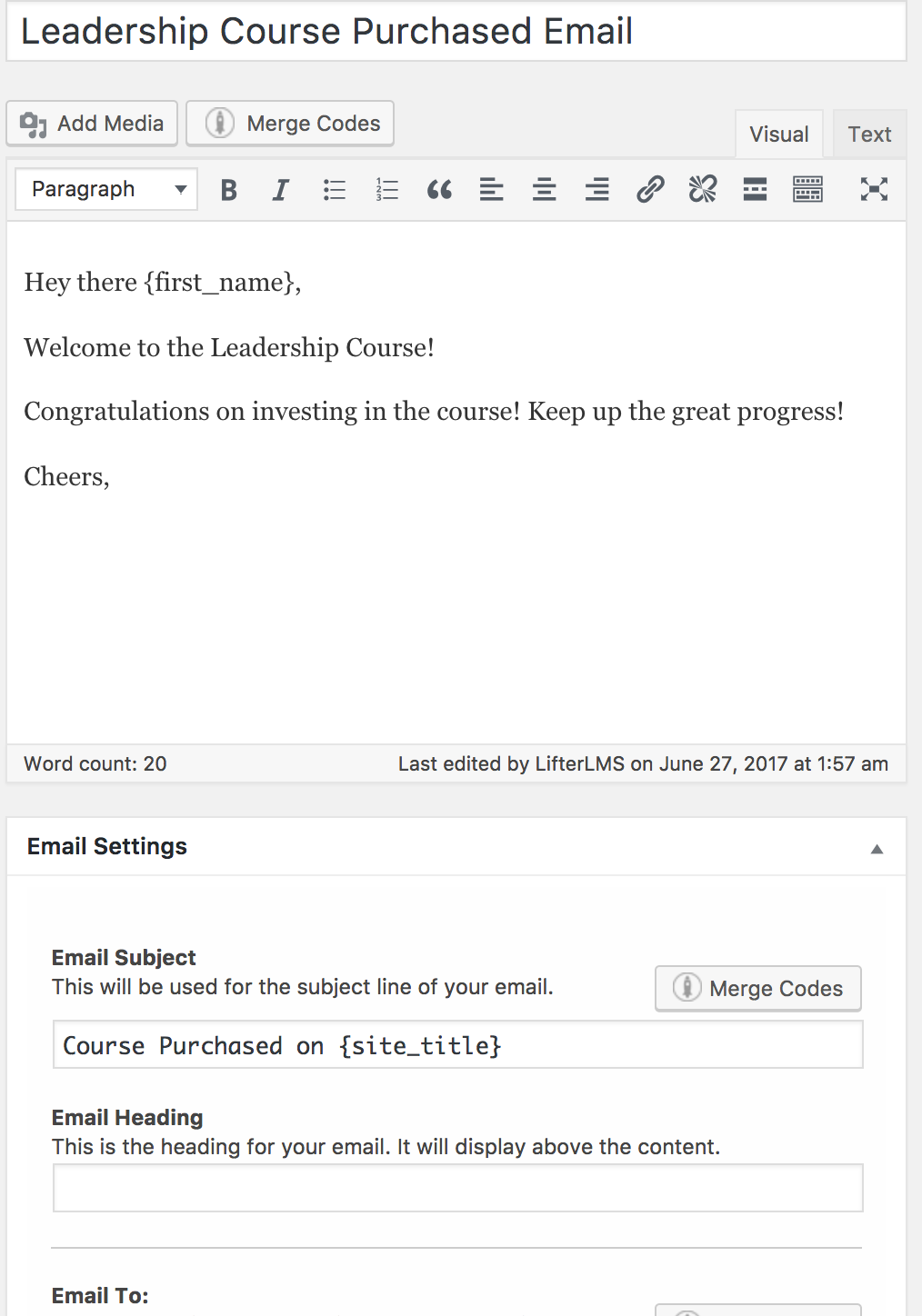Center align the text
This screenshot has height=1316, width=922.
click(x=545, y=190)
